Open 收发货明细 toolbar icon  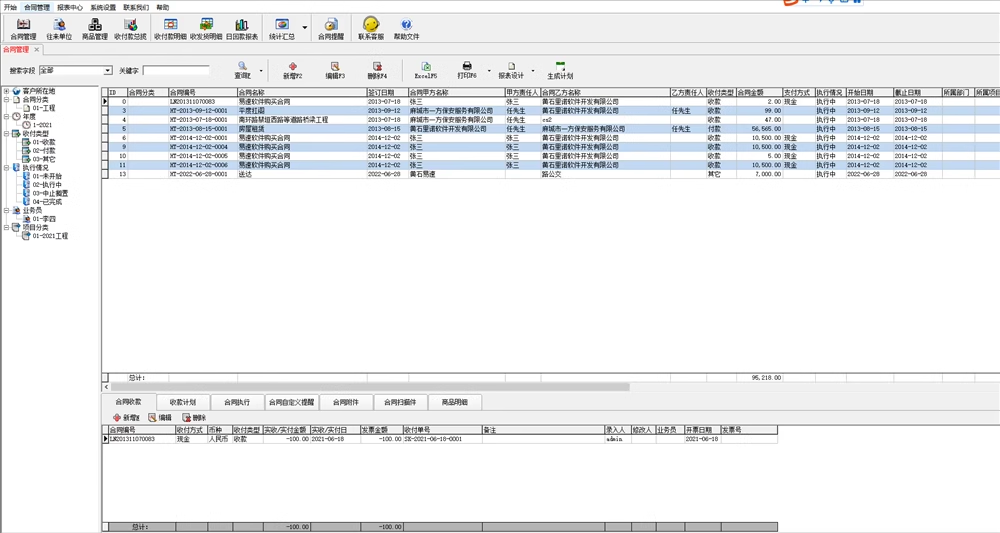point(206,29)
